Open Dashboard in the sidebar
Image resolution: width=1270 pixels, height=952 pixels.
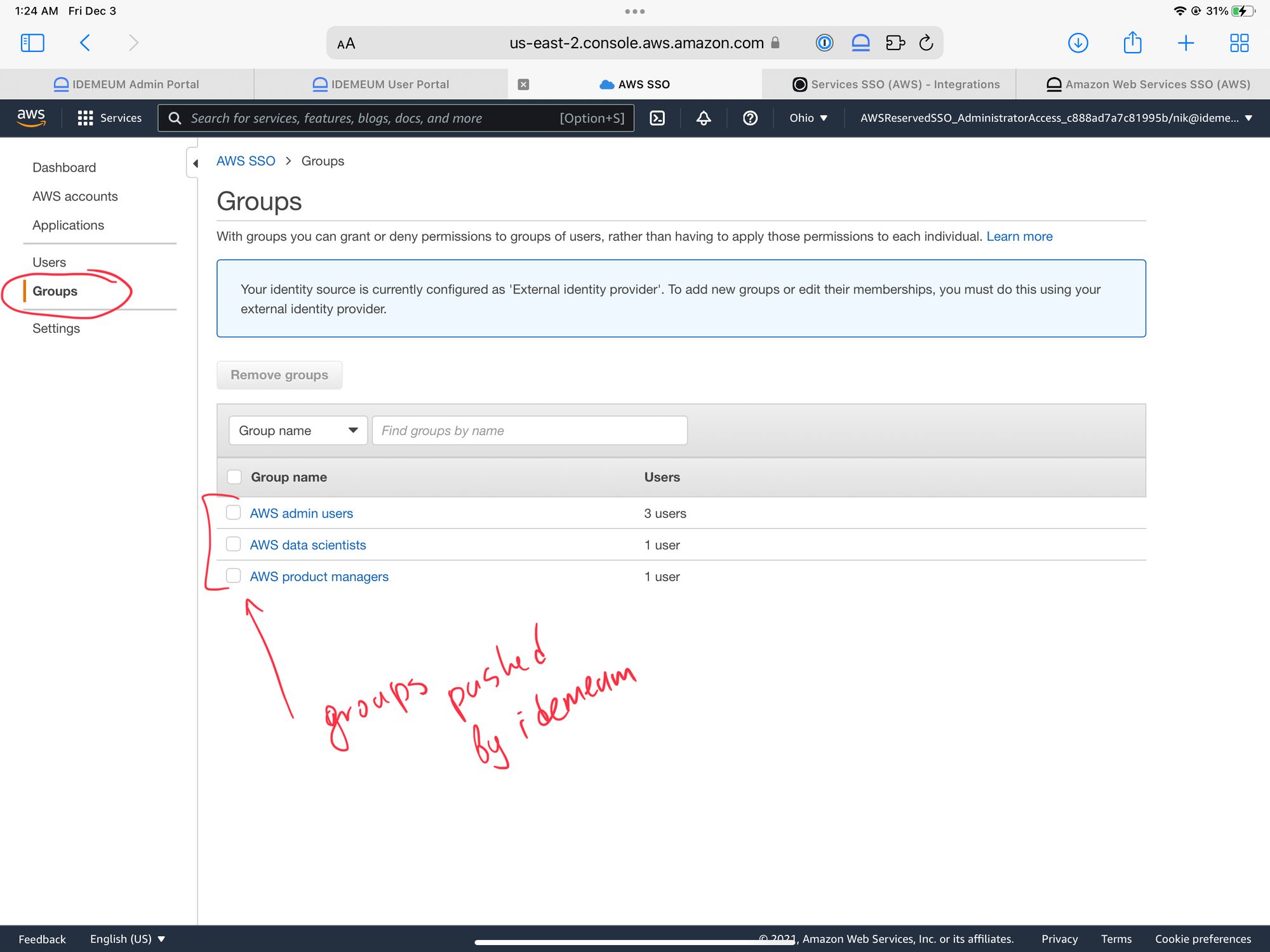pyautogui.click(x=64, y=168)
